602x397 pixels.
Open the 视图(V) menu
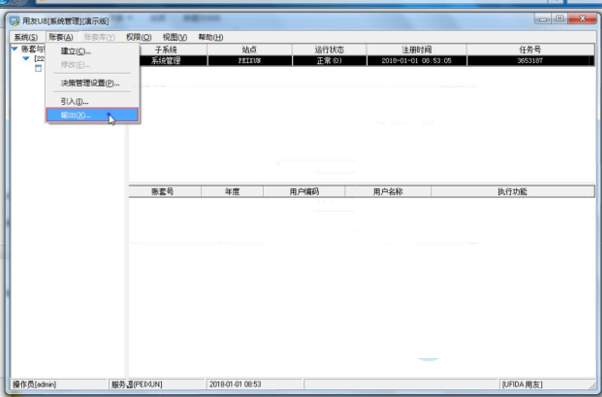point(175,37)
